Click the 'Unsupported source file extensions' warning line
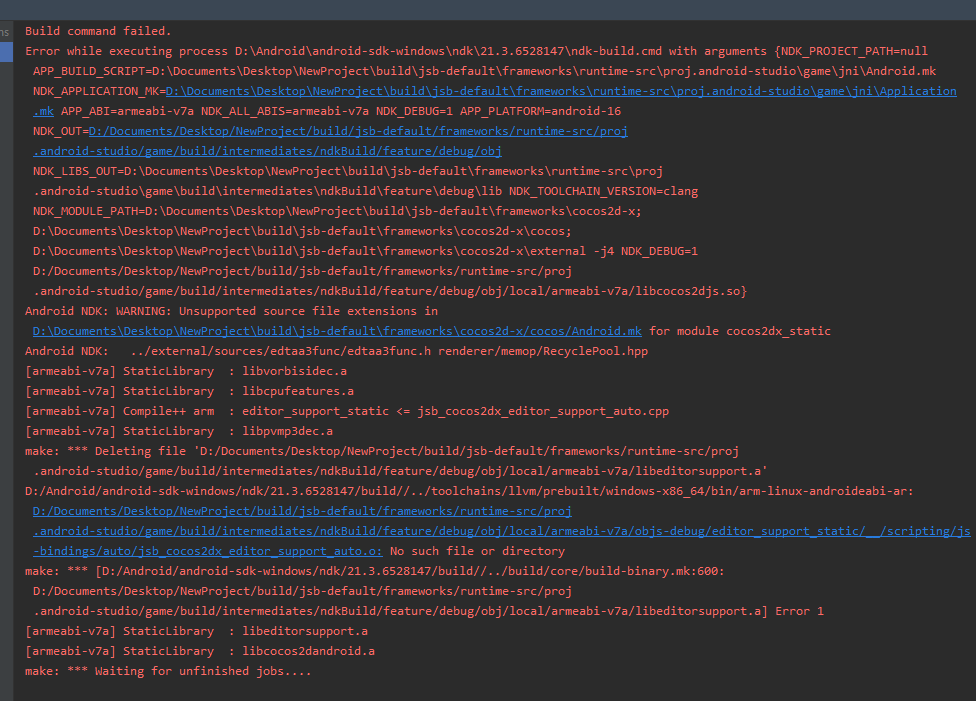976x701 pixels. (x=231, y=311)
